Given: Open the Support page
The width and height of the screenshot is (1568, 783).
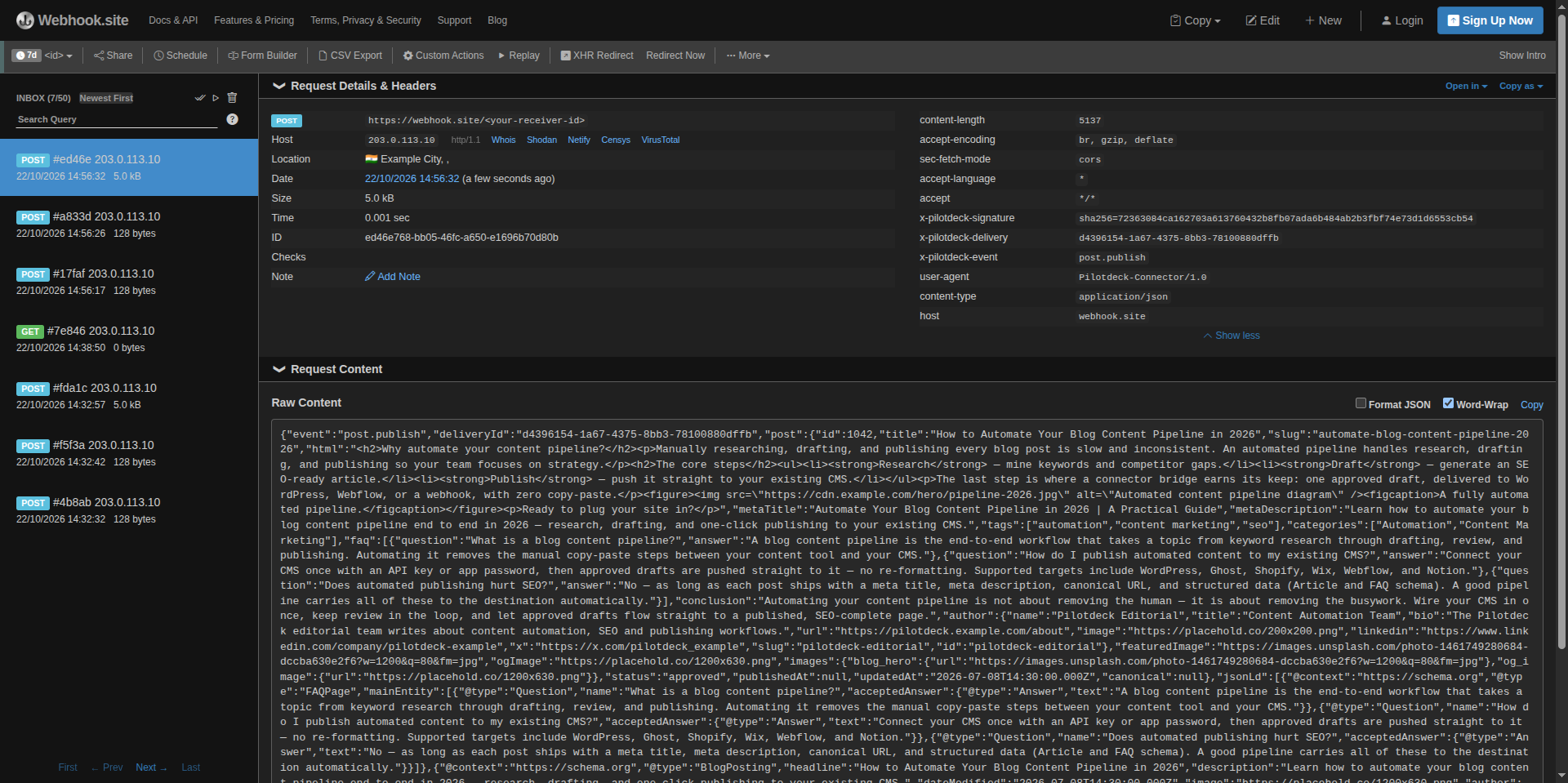Looking at the screenshot, I should pyautogui.click(x=454, y=20).
